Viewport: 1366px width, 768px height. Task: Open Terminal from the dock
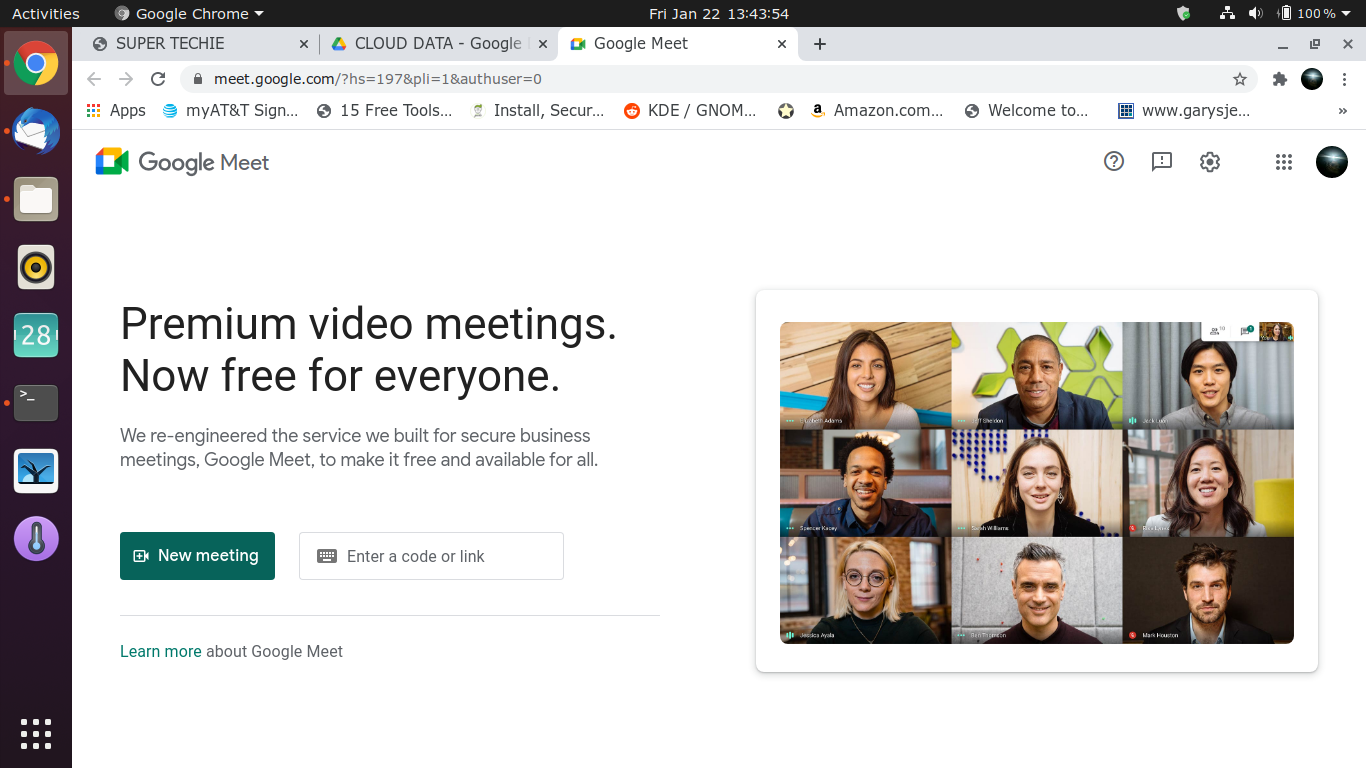click(x=36, y=403)
